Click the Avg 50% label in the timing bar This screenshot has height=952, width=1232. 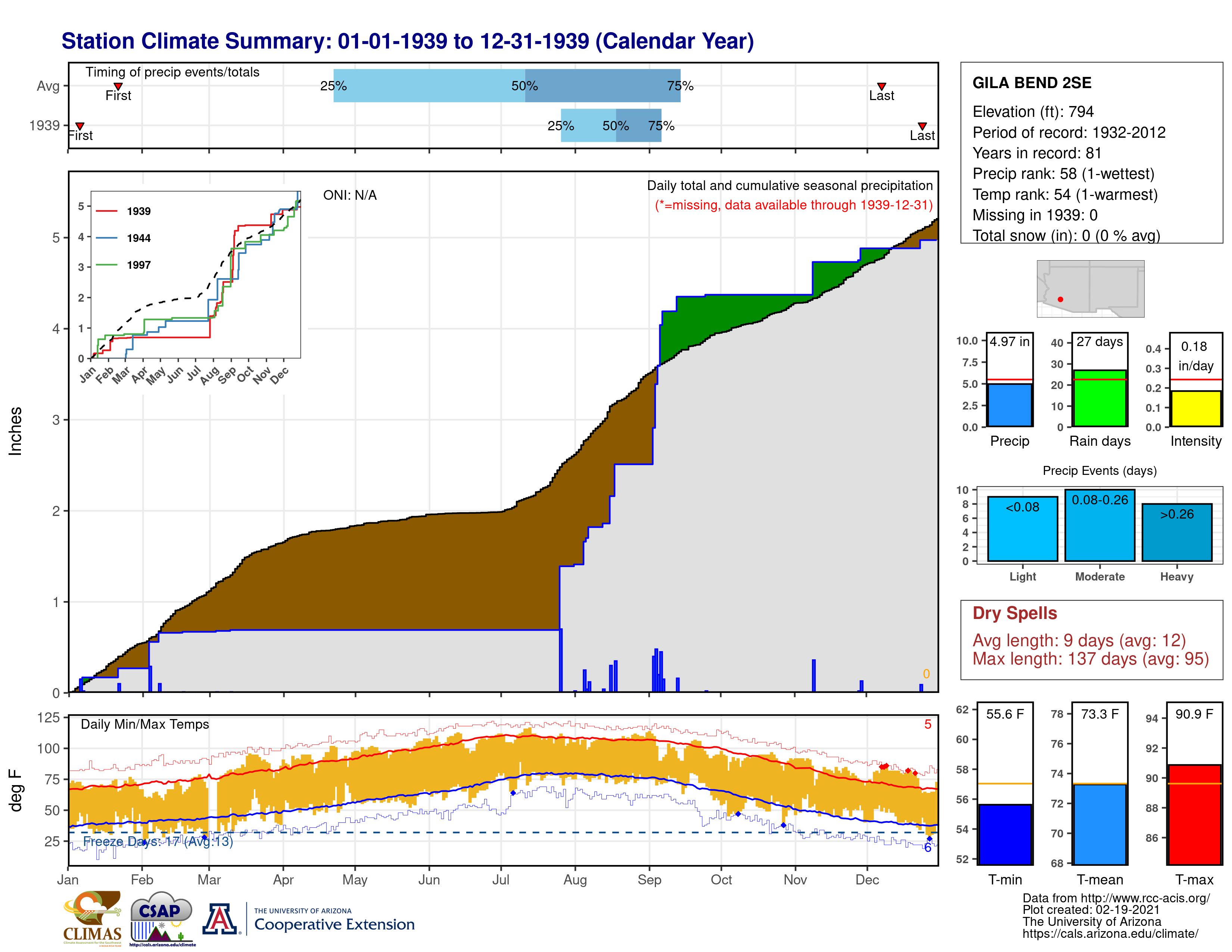point(525,86)
